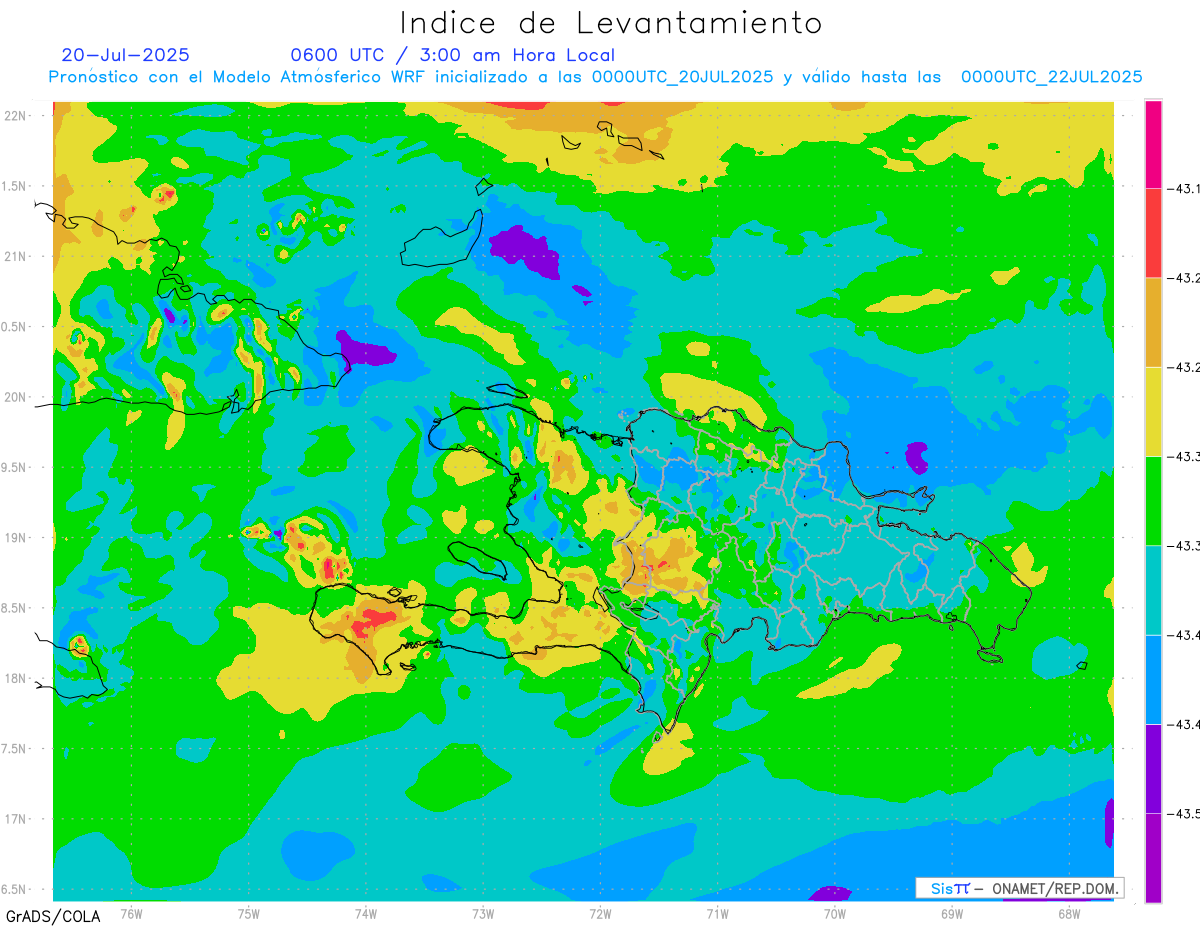Select the date text "20-Jul-2025"
The width and height of the screenshot is (1200, 927).
pos(125,55)
